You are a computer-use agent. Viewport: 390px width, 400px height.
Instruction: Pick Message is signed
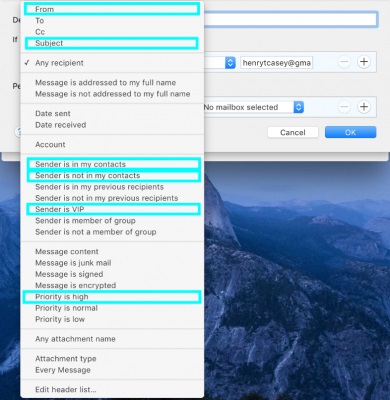pyautogui.click(x=112, y=274)
